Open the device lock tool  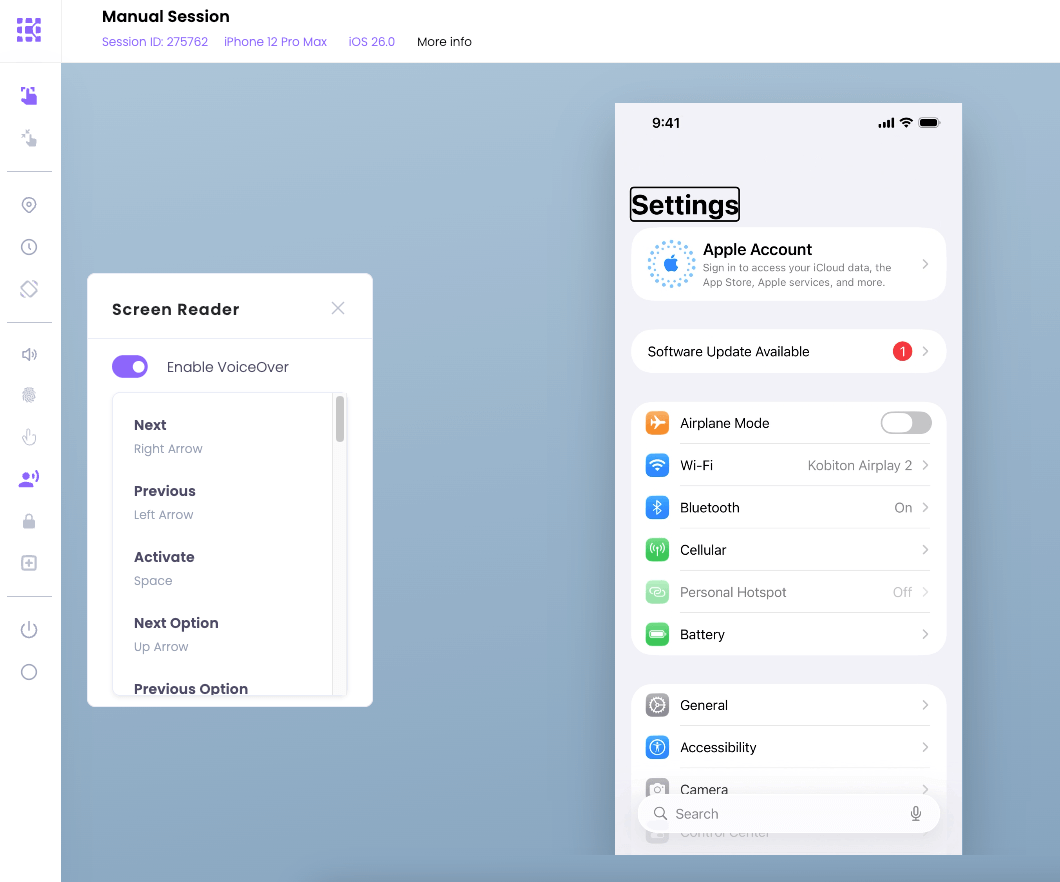pos(29,521)
